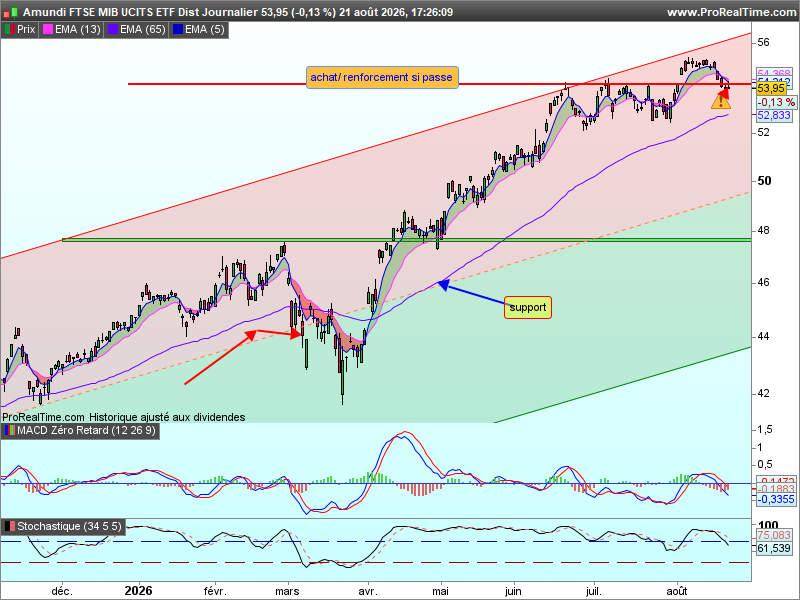Click the MACD signal value -0,1883
The width and height of the screenshot is (800, 600).
(x=776, y=489)
